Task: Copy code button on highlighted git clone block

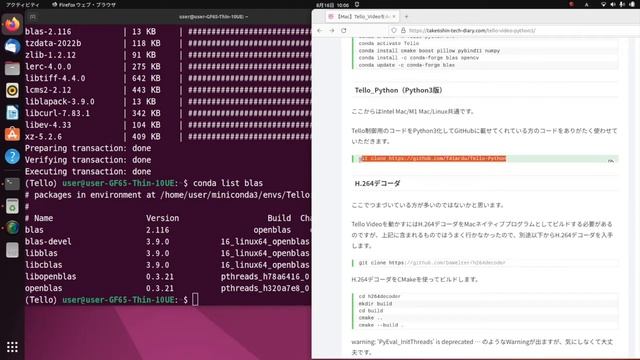Action: (611, 160)
